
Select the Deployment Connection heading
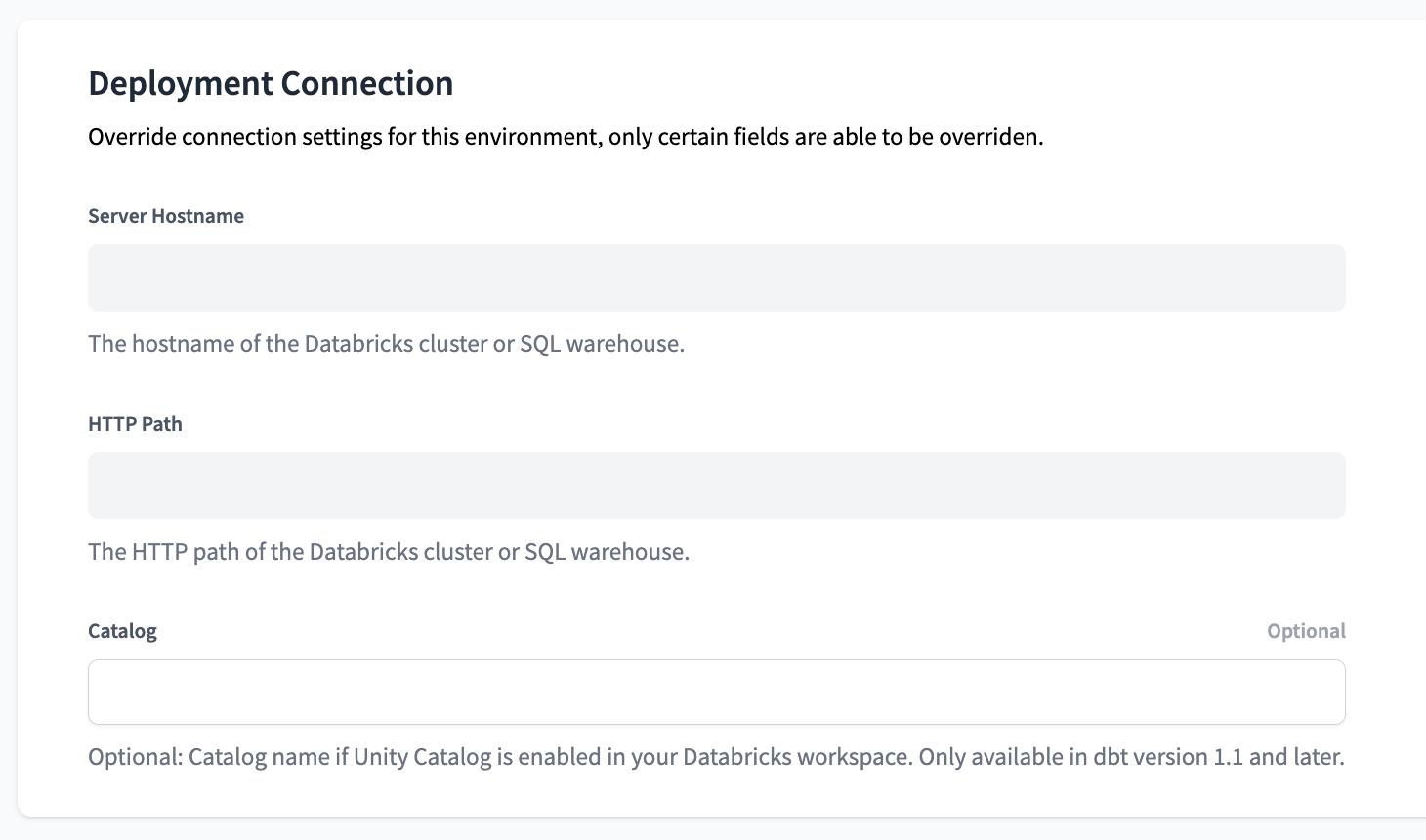pos(271,83)
